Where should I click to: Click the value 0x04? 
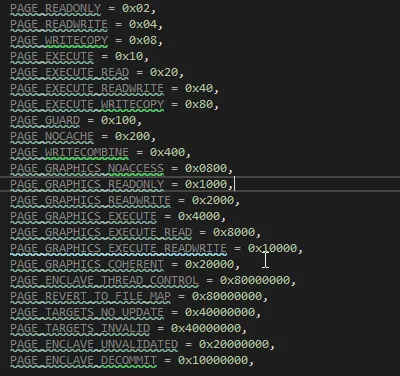pos(143,24)
